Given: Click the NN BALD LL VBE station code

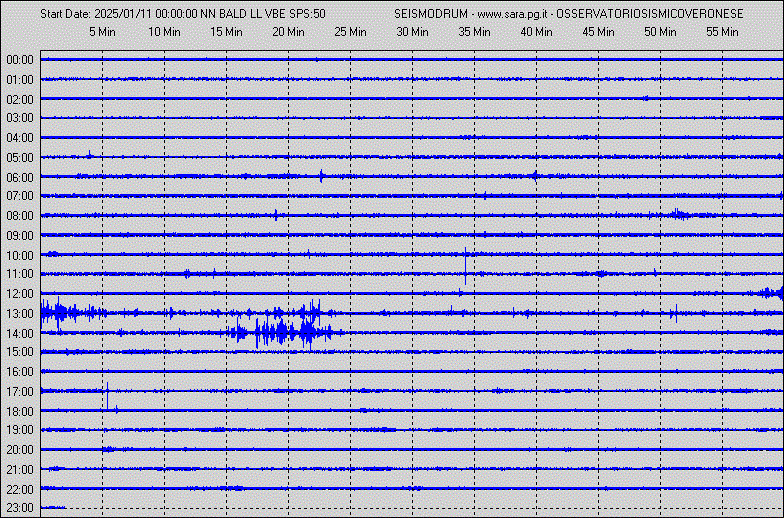Looking at the screenshot, I should [244, 14].
